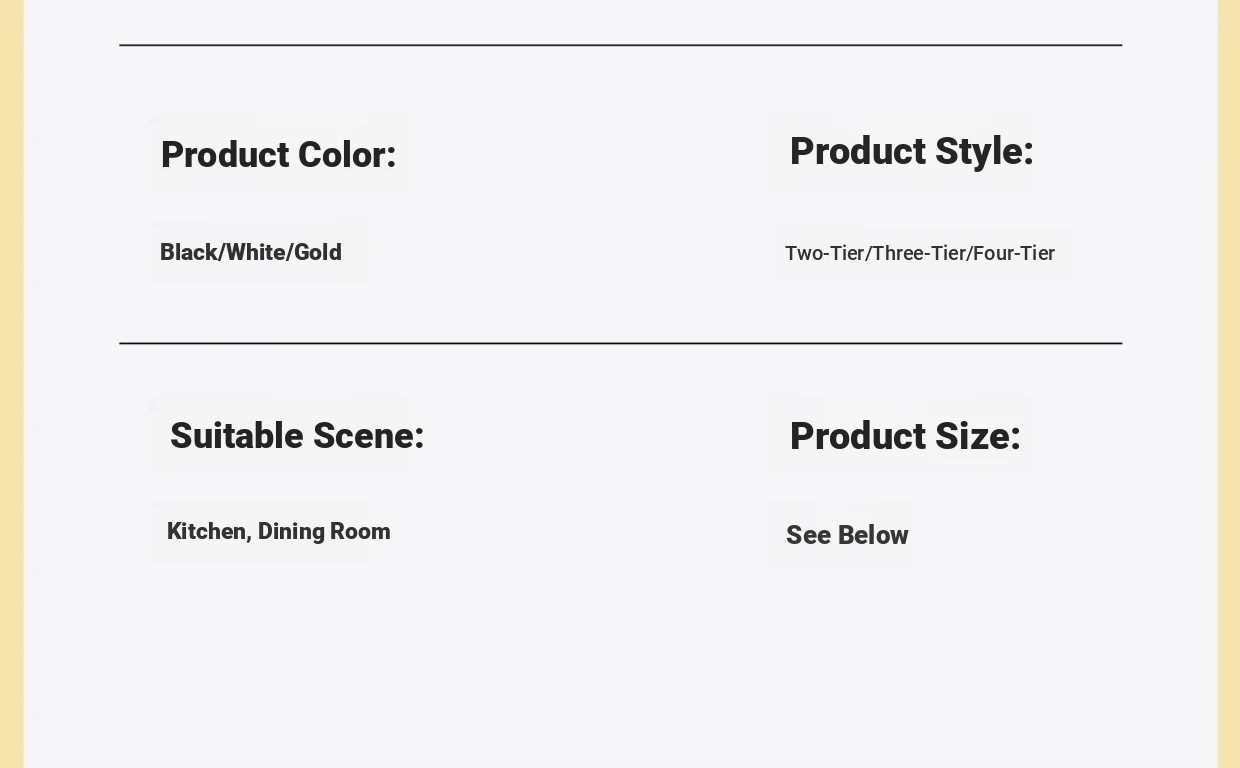Select the "Product Size:" heading
This screenshot has height=768, width=1240.
click(905, 437)
